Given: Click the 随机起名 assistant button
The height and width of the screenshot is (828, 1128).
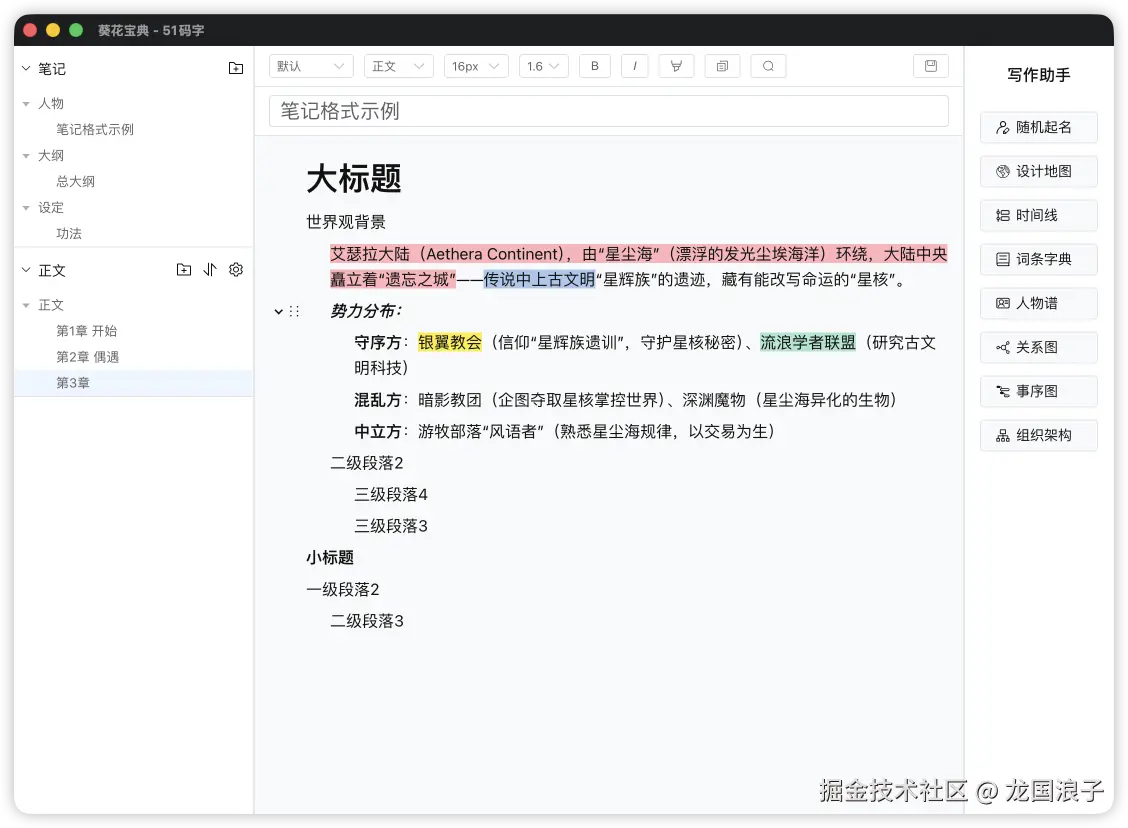Looking at the screenshot, I should pyautogui.click(x=1038, y=127).
